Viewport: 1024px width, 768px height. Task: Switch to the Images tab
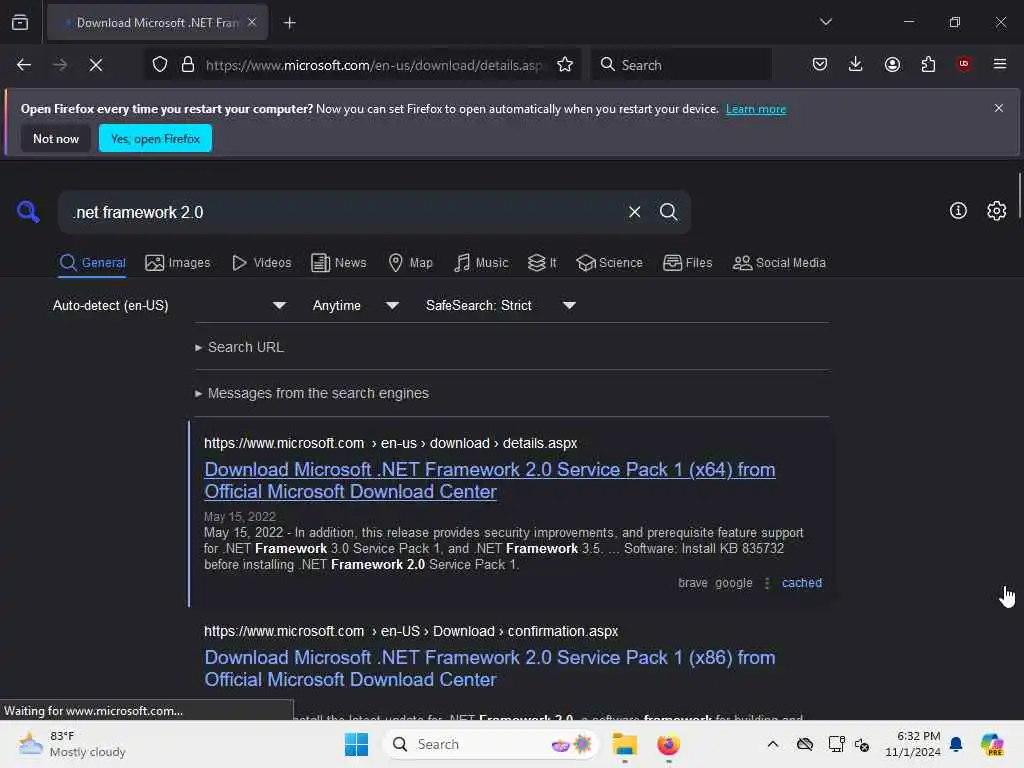pyautogui.click(x=178, y=263)
